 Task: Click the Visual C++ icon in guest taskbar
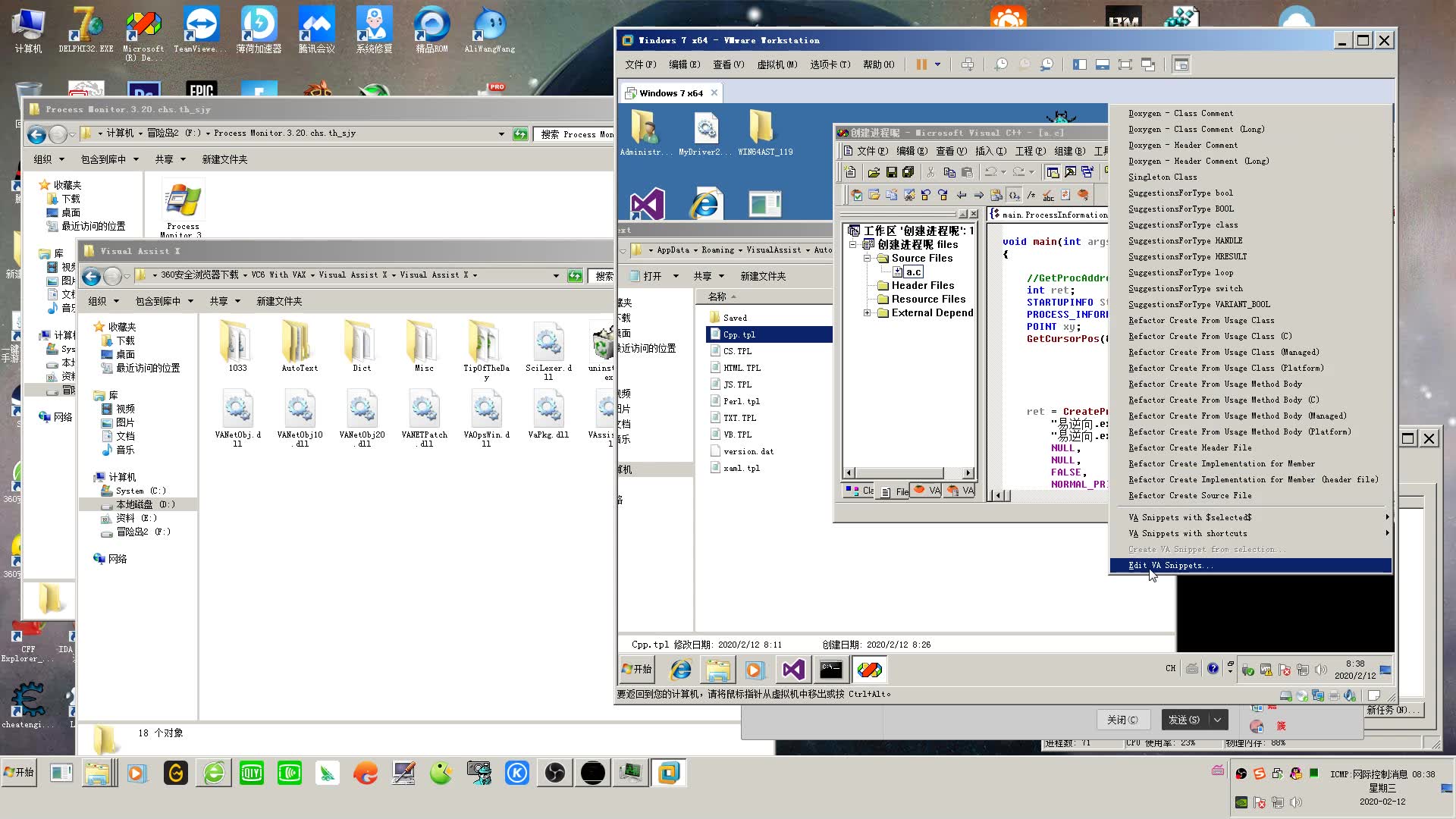point(869,670)
